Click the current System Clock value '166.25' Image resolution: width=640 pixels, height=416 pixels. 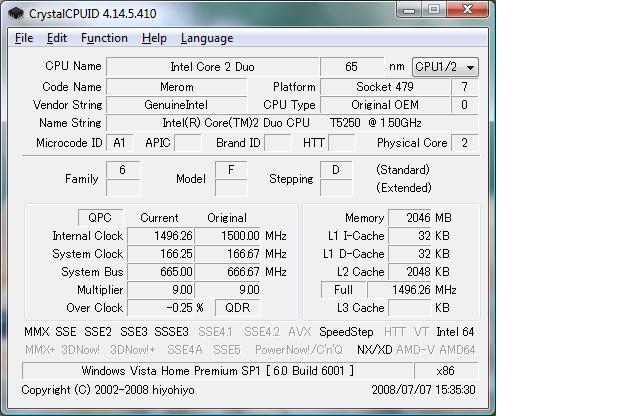point(161,254)
